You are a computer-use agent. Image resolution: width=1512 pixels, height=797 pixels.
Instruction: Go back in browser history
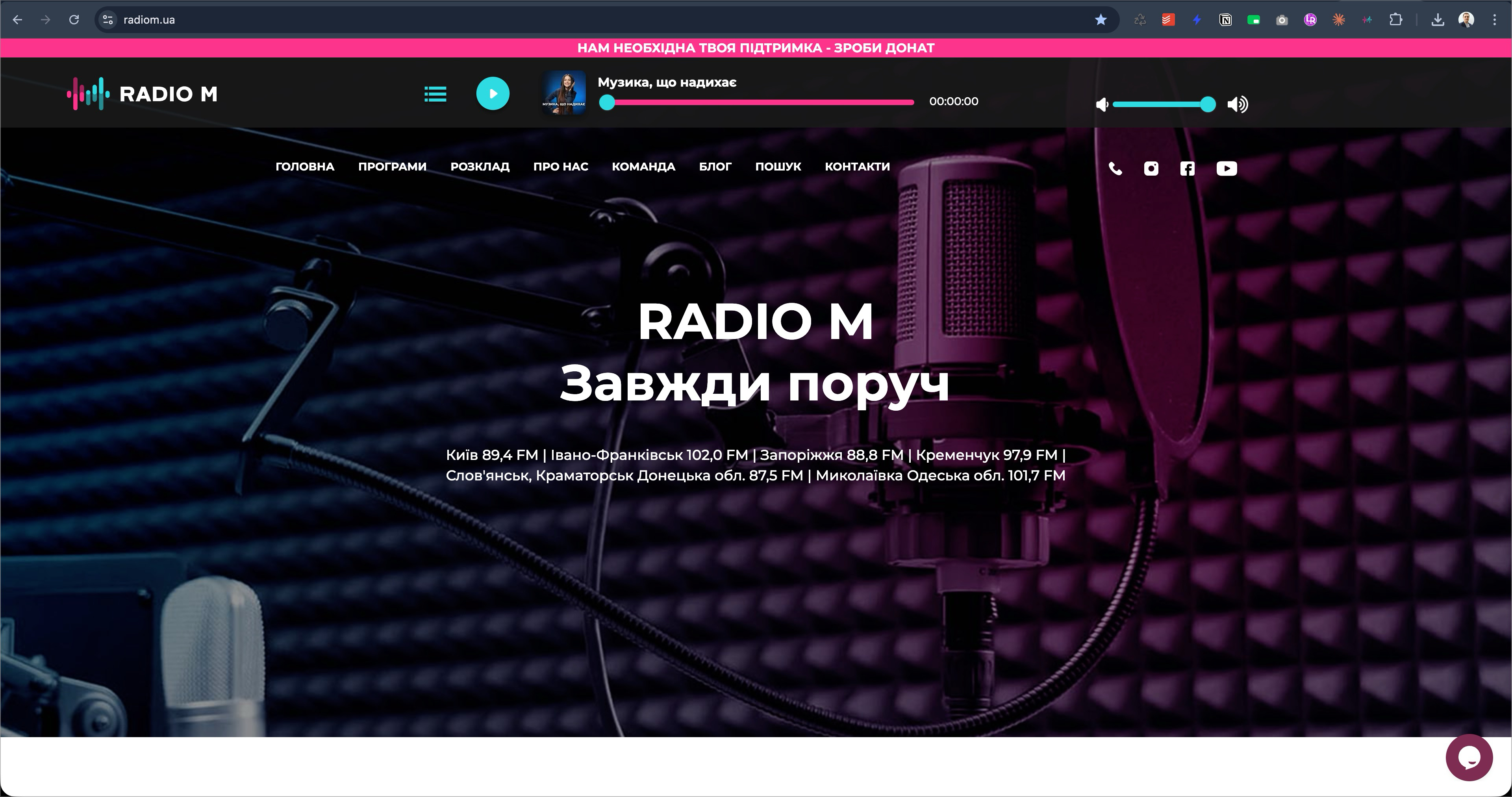(x=18, y=20)
